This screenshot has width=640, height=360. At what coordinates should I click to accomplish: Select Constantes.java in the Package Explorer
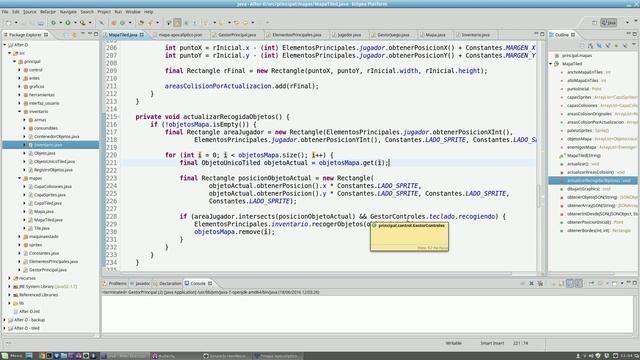pos(44,253)
